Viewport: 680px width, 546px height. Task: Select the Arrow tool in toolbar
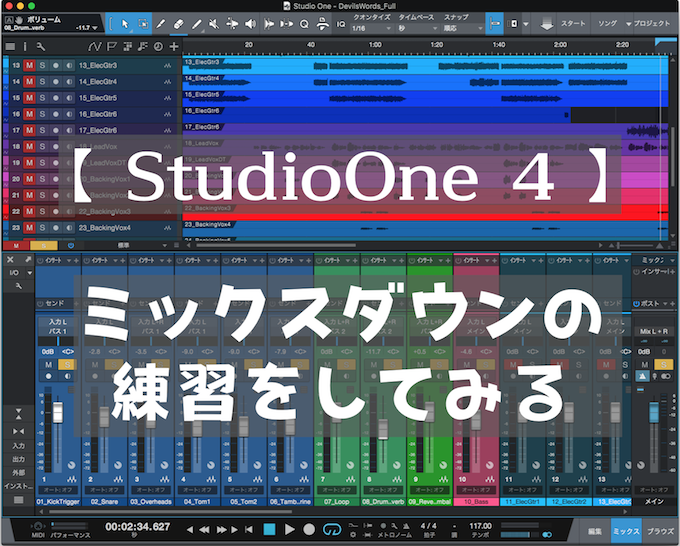click(125, 24)
